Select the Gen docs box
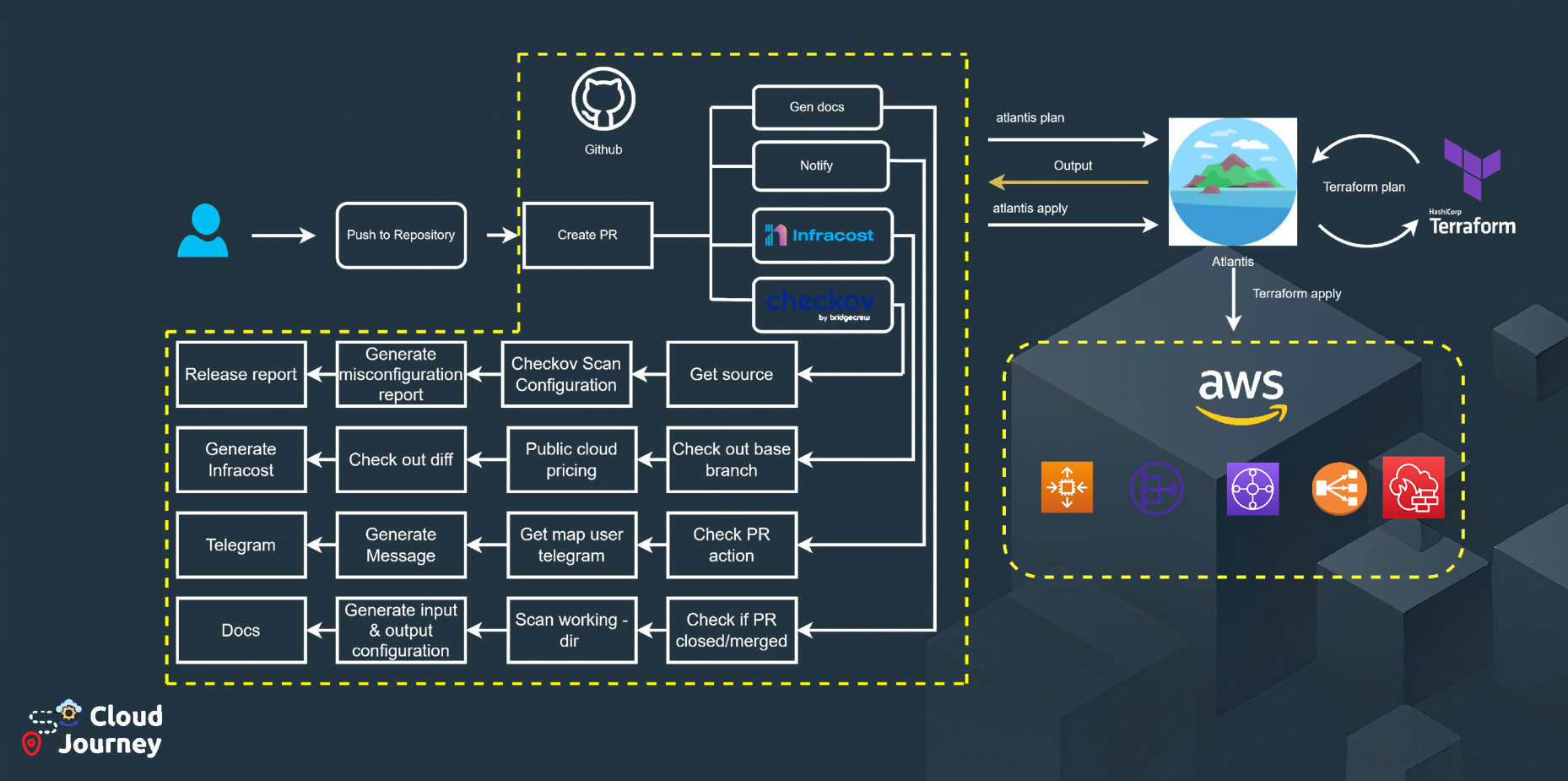 pos(817,107)
